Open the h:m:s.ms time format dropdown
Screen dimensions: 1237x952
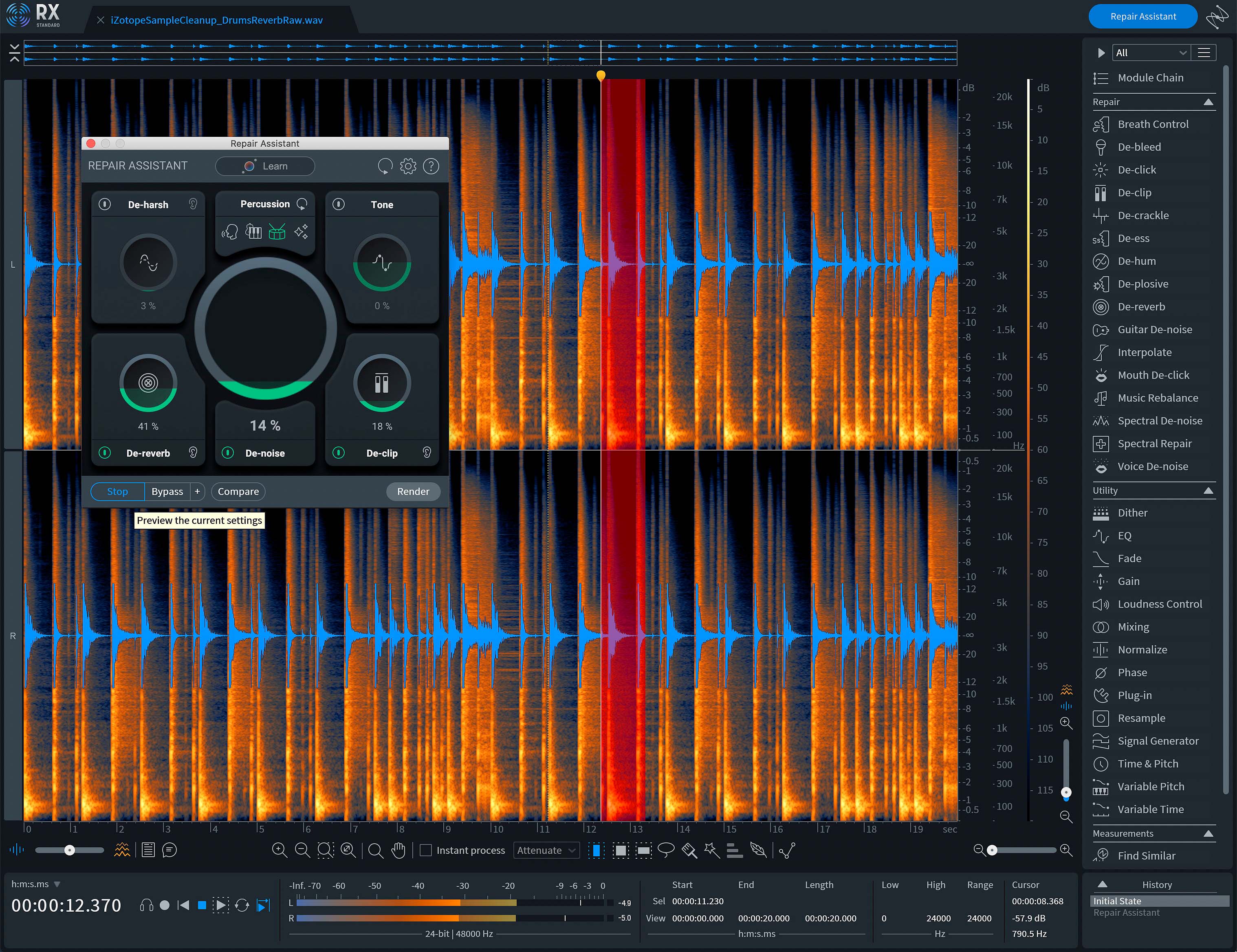[36, 884]
